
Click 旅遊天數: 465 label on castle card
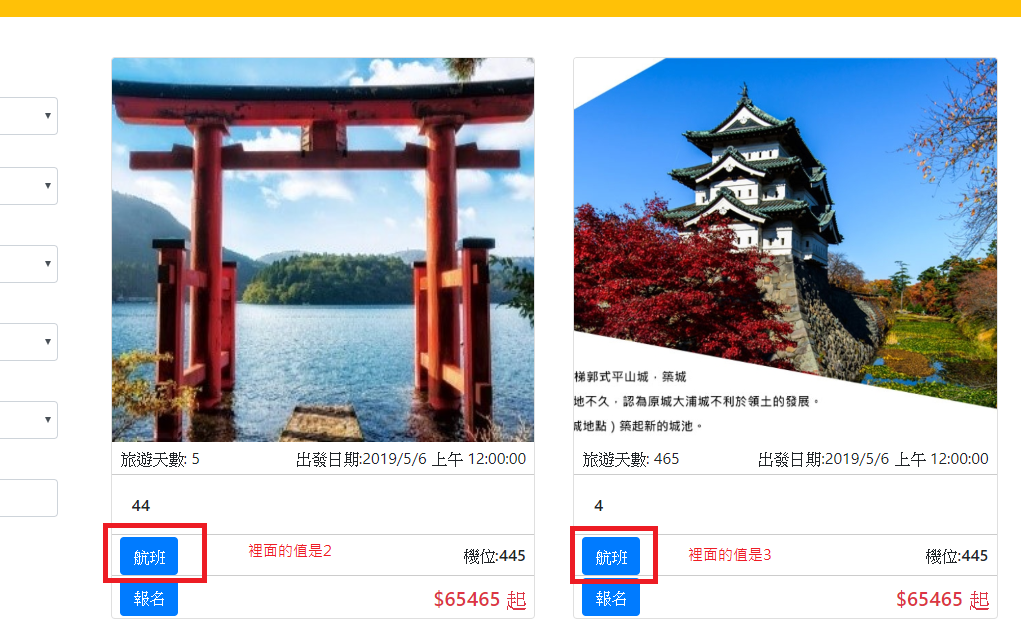tap(630, 459)
